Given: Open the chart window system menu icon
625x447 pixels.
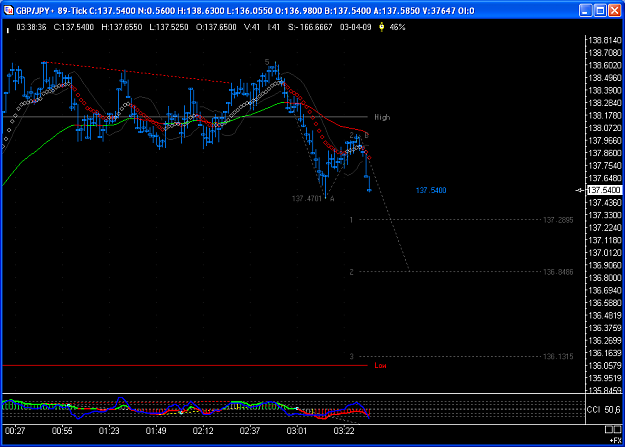Looking at the screenshot, I should (x=8, y=10).
